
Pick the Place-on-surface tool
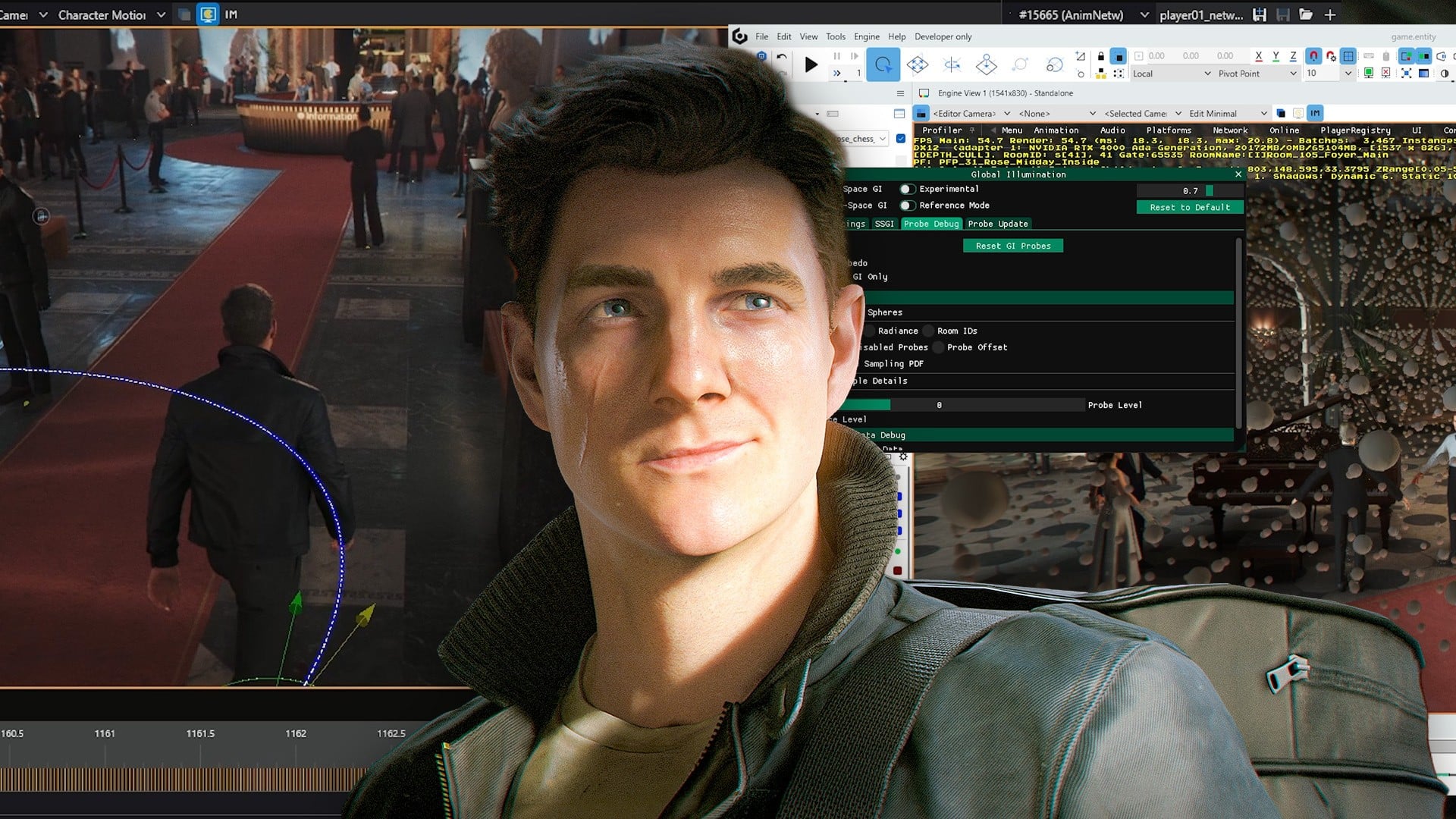point(986,64)
